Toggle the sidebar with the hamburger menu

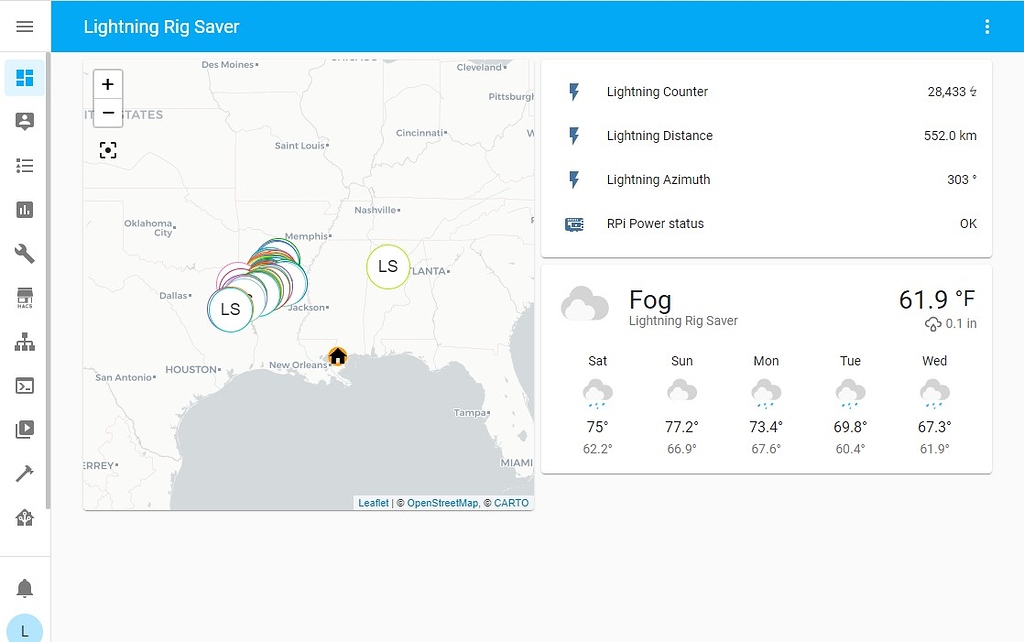(x=25, y=26)
